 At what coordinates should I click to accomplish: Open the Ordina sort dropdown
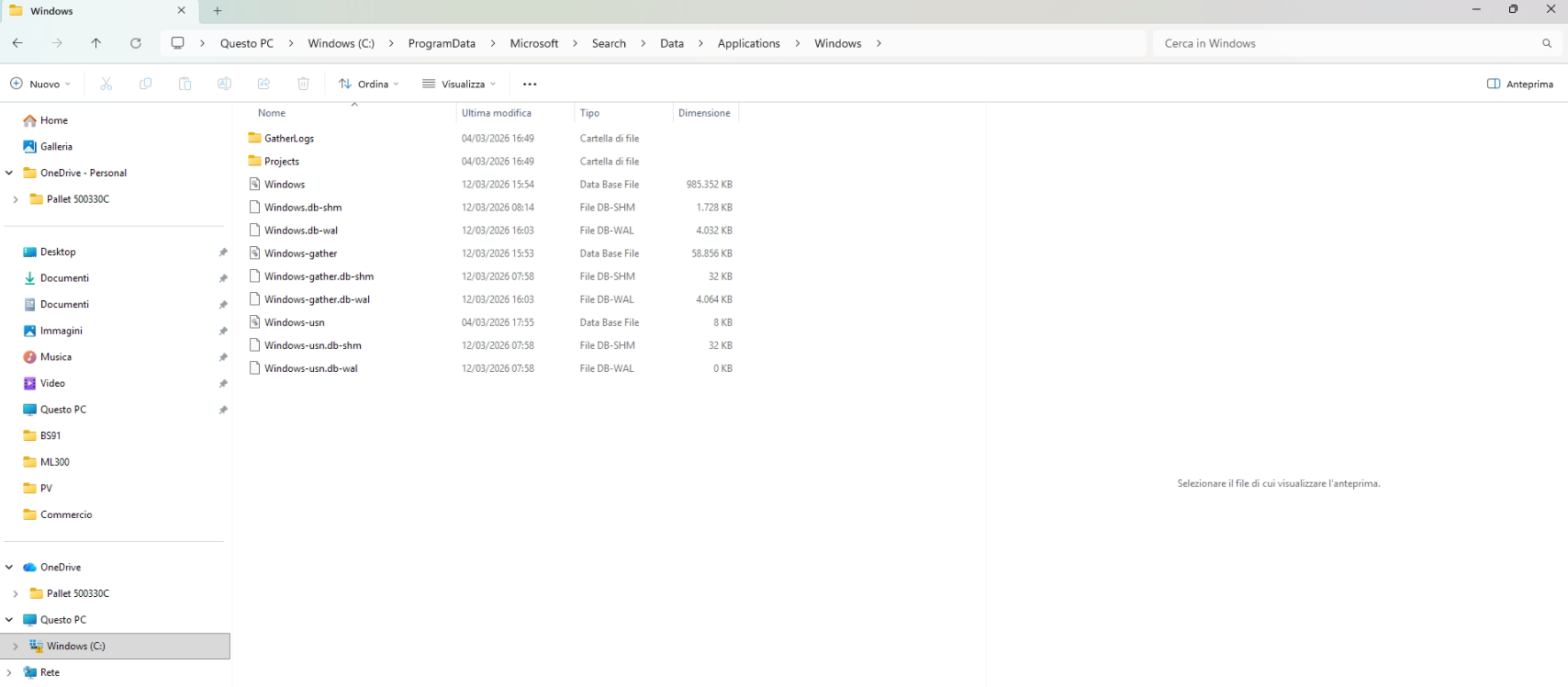(x=369, y=84)
